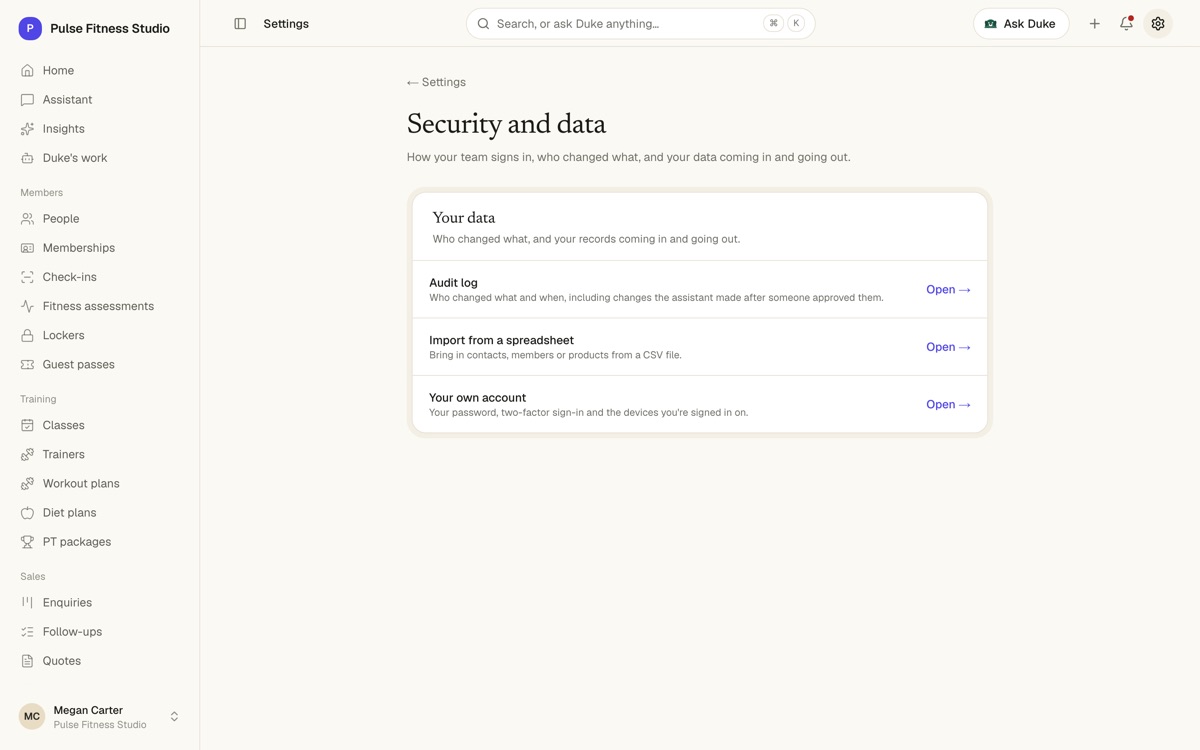The image size is (1200, 750).
Task: Click the Check-ins label
Action: [70, 277]
